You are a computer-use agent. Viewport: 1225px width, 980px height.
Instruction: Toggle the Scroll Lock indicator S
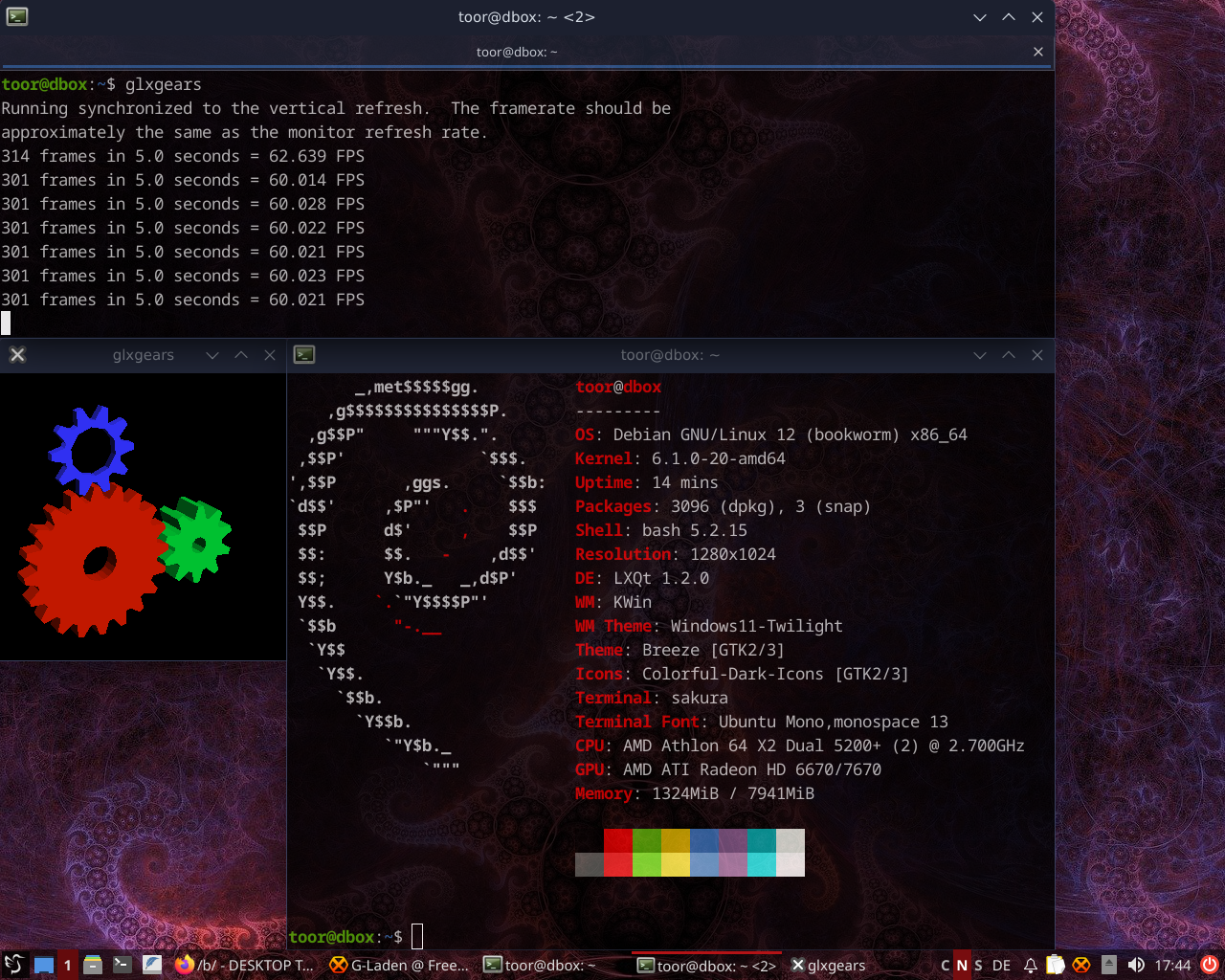point(978,966)
